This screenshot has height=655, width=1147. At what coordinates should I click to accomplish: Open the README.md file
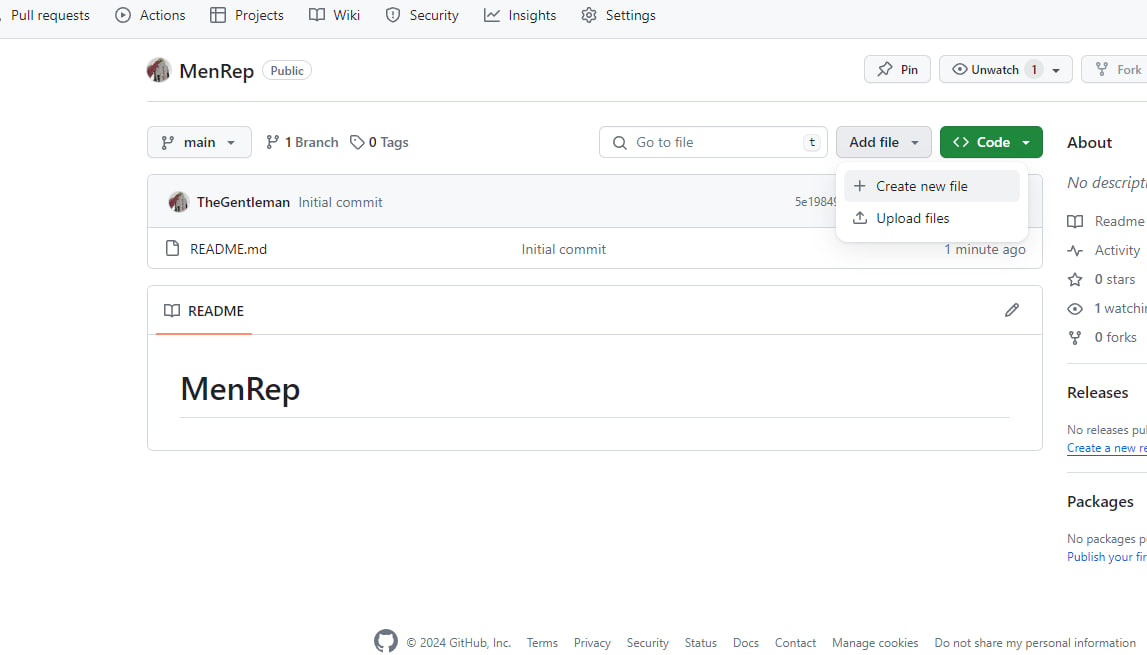[228, 249]
